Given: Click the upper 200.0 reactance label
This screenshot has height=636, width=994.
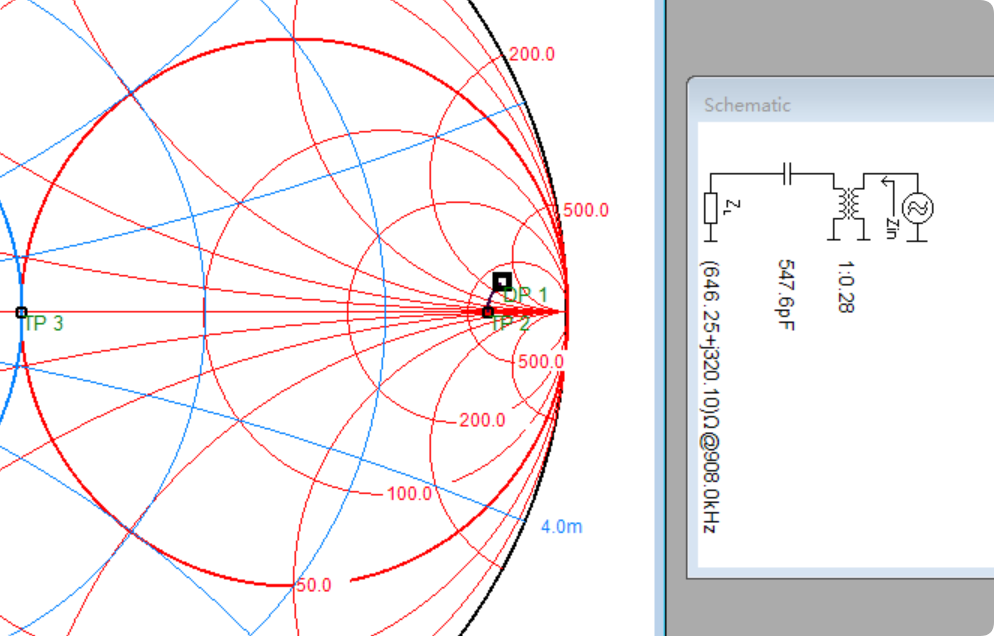Looking at the screenshot, I should [x=532, y=54].
